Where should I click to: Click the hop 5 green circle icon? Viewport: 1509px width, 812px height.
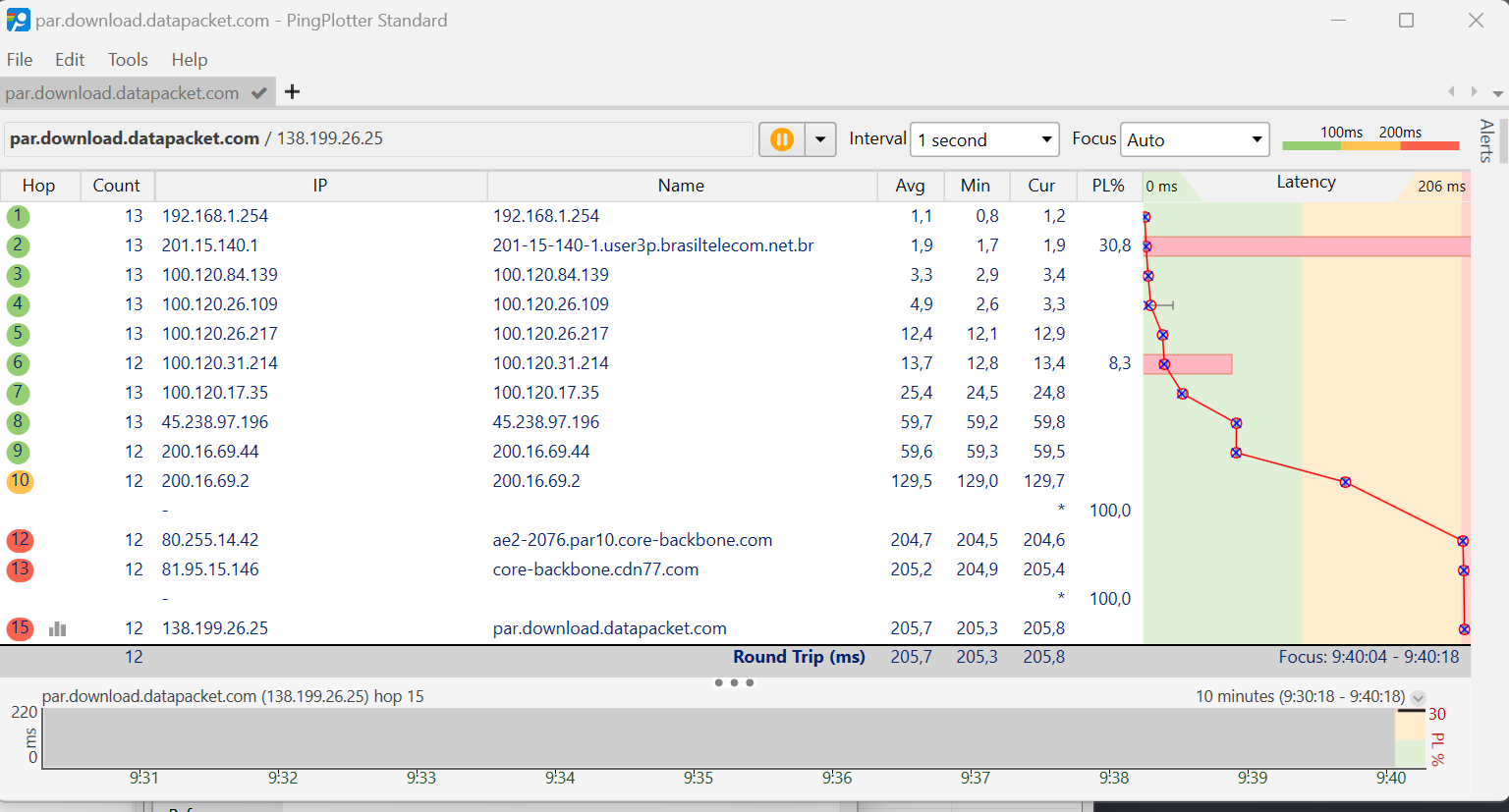(x=18, y=334)
